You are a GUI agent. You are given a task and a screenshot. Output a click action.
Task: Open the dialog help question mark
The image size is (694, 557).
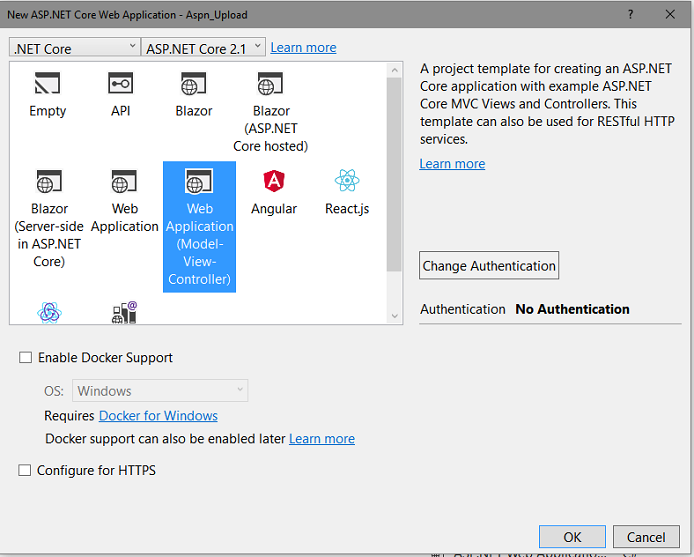coord(630,15)
